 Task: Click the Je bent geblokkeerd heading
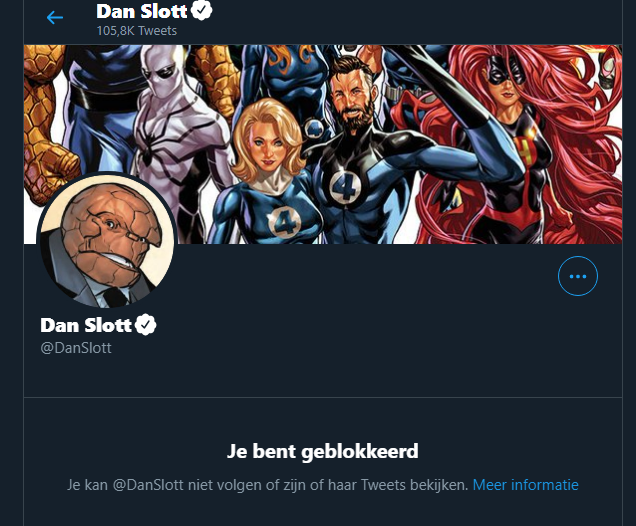[322, 451]
